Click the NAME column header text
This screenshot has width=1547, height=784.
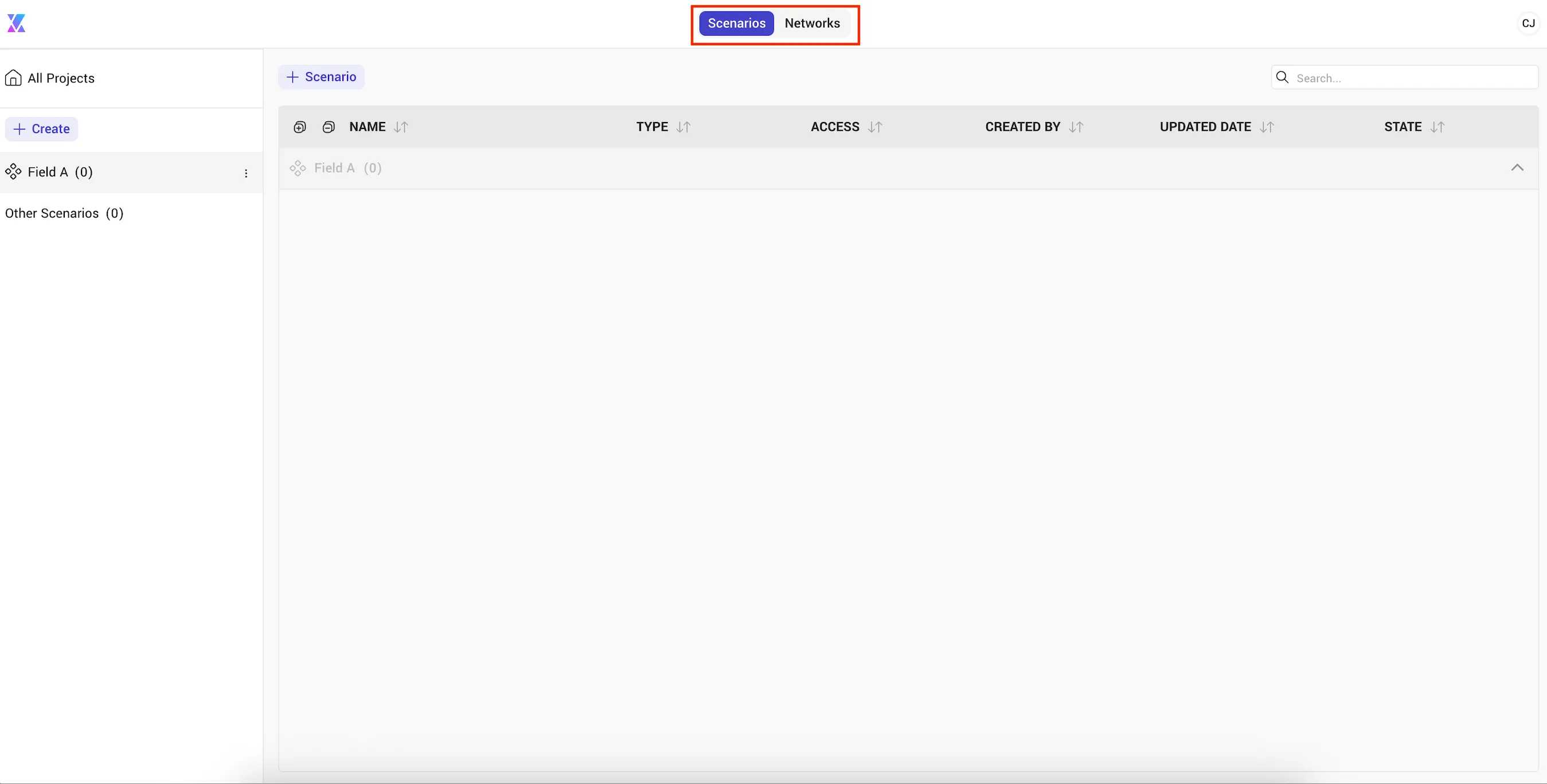368,127
